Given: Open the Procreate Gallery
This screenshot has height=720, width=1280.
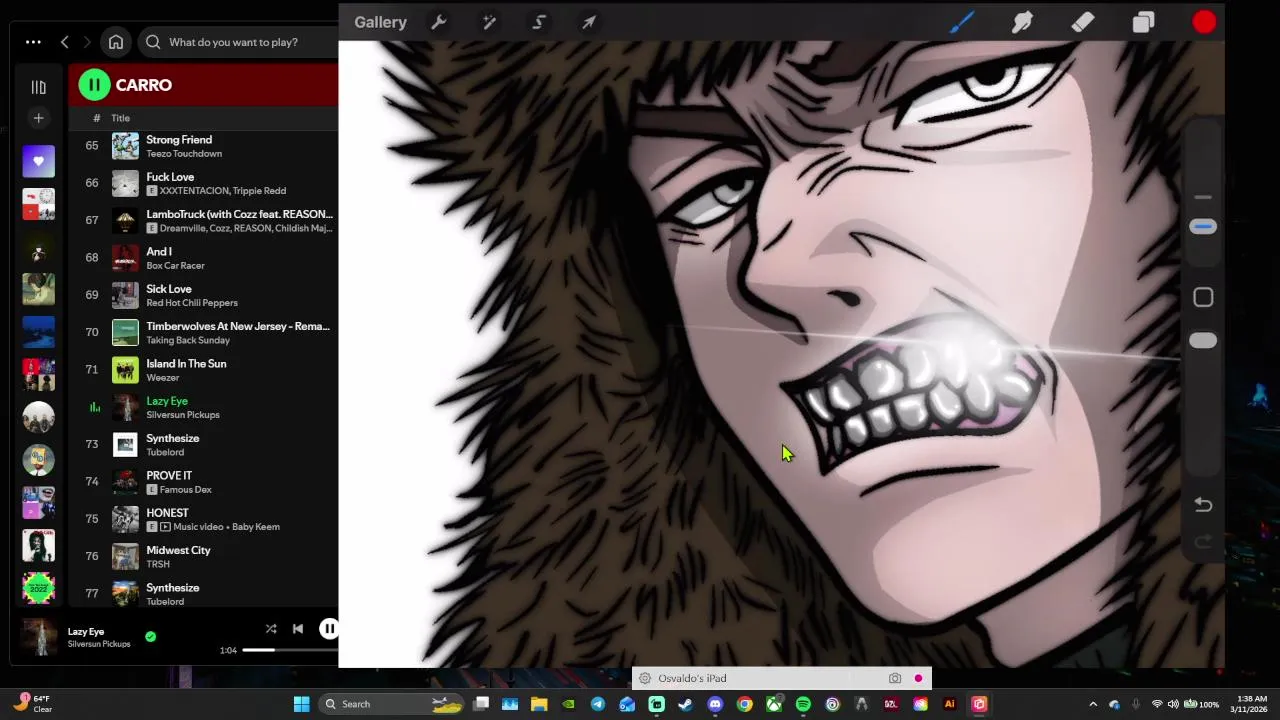Looking at the screenshot, I should [380, 22].
